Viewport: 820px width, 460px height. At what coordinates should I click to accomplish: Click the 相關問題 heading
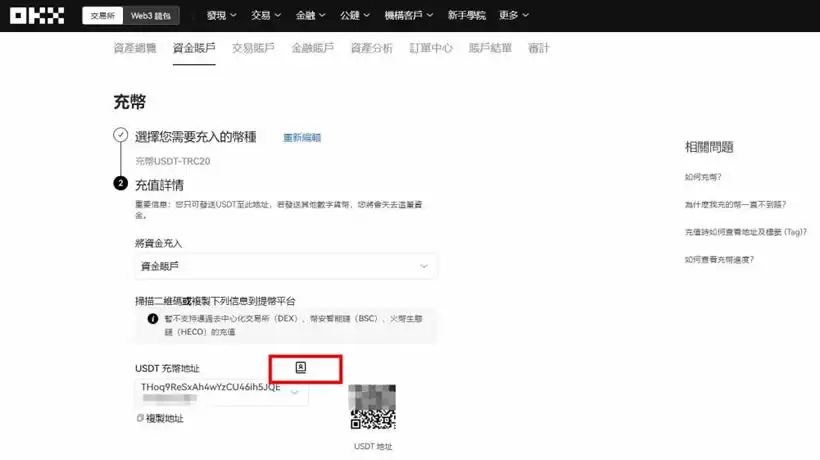pyautogui.click(x=709, y=147)
